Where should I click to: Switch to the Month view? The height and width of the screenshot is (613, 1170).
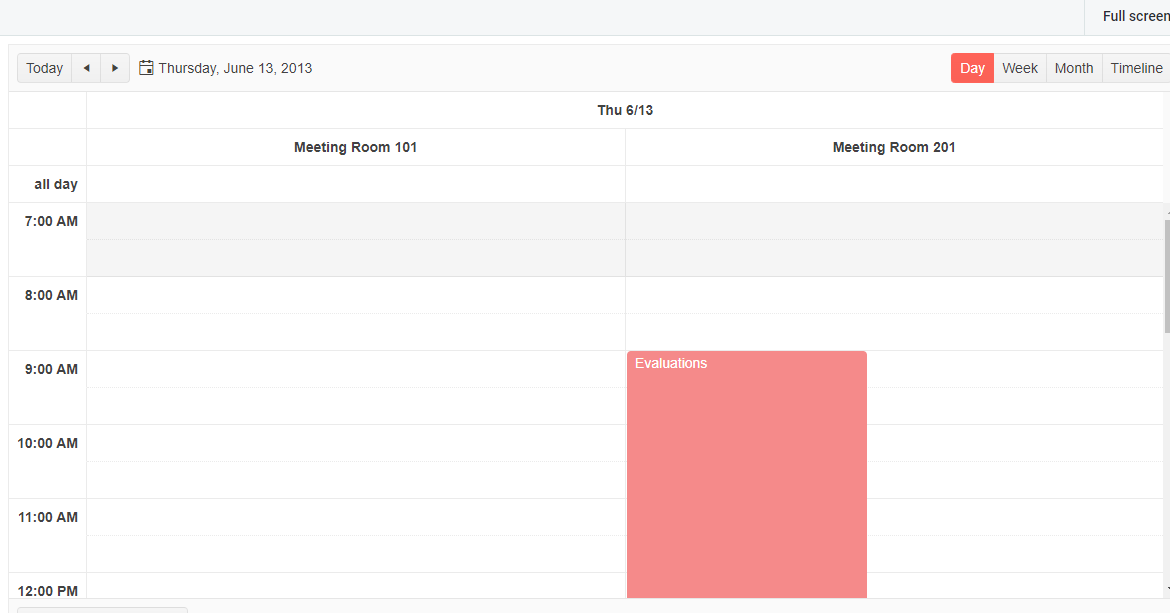tap(1074, 68)
